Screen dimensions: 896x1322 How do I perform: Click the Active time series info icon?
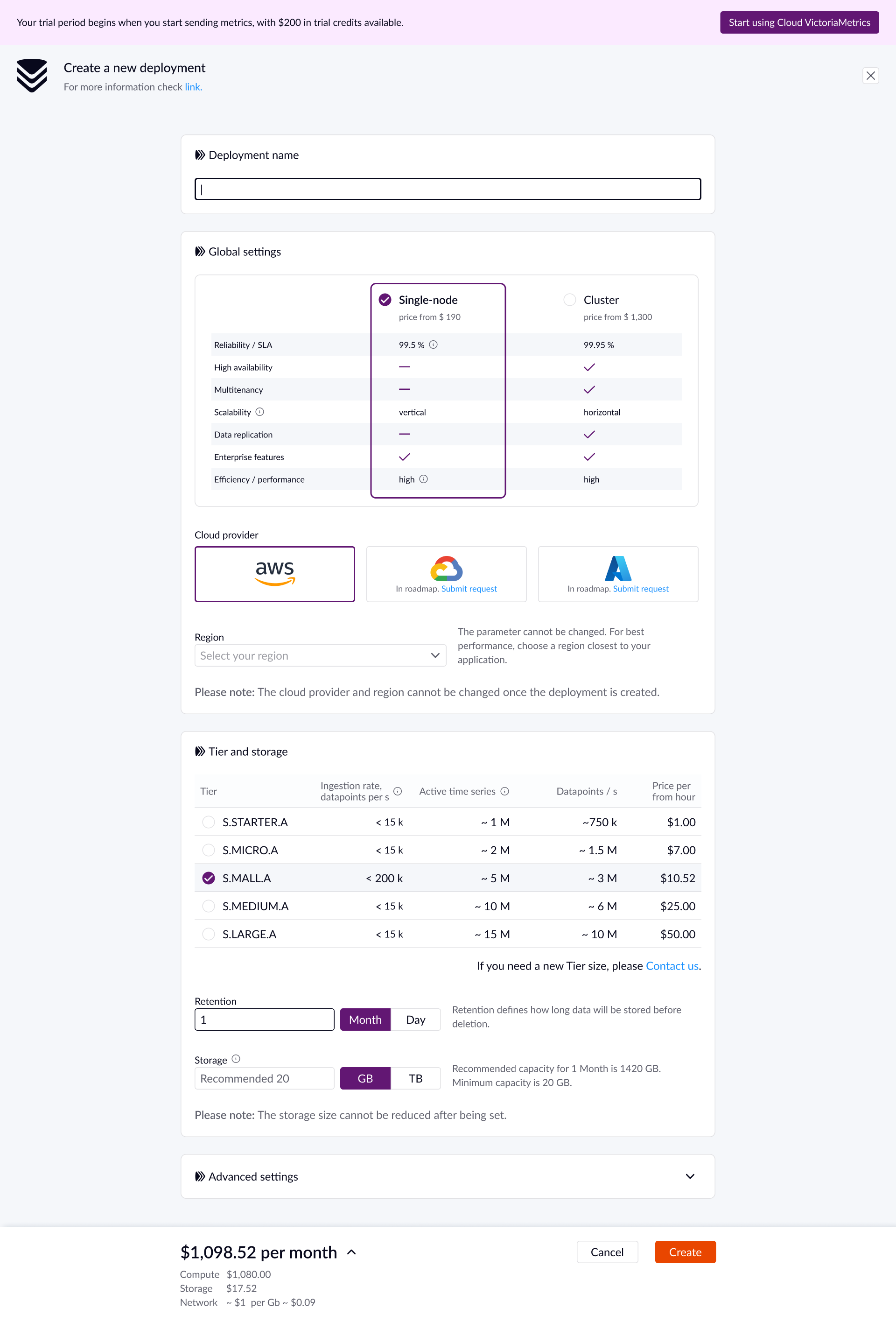505,791
